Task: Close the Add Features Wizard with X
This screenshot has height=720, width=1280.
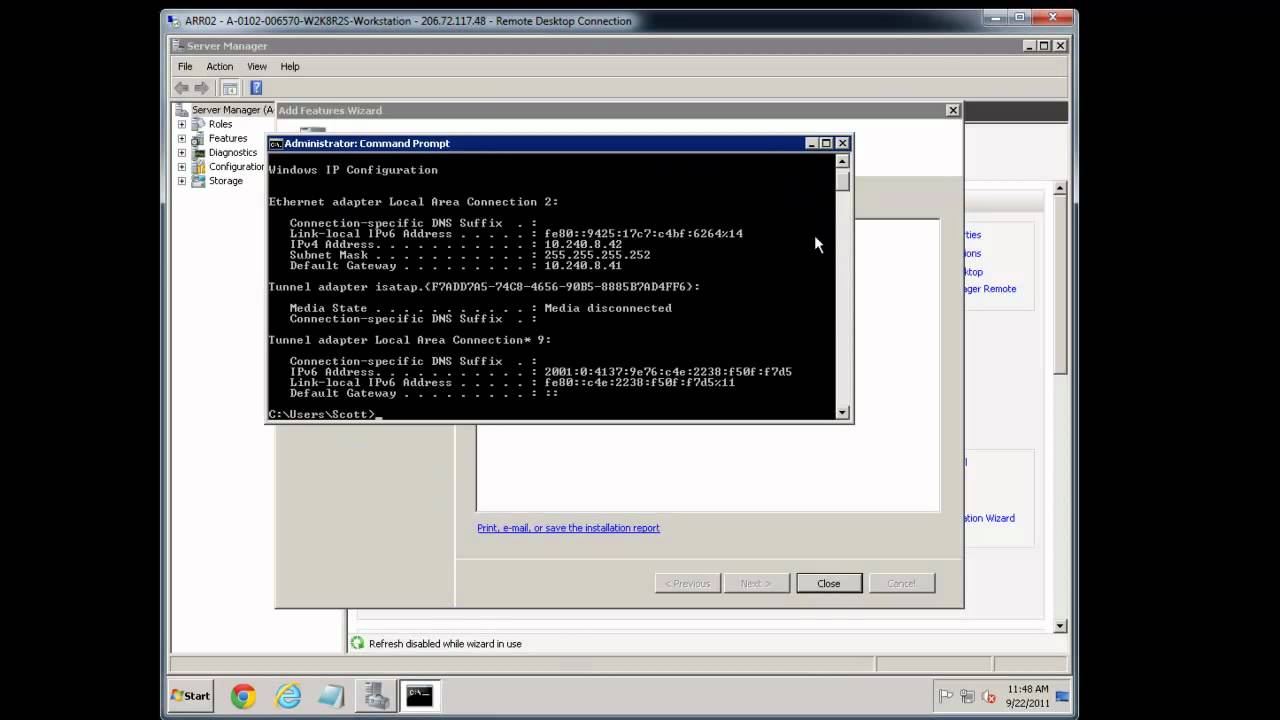Action: 952,110
